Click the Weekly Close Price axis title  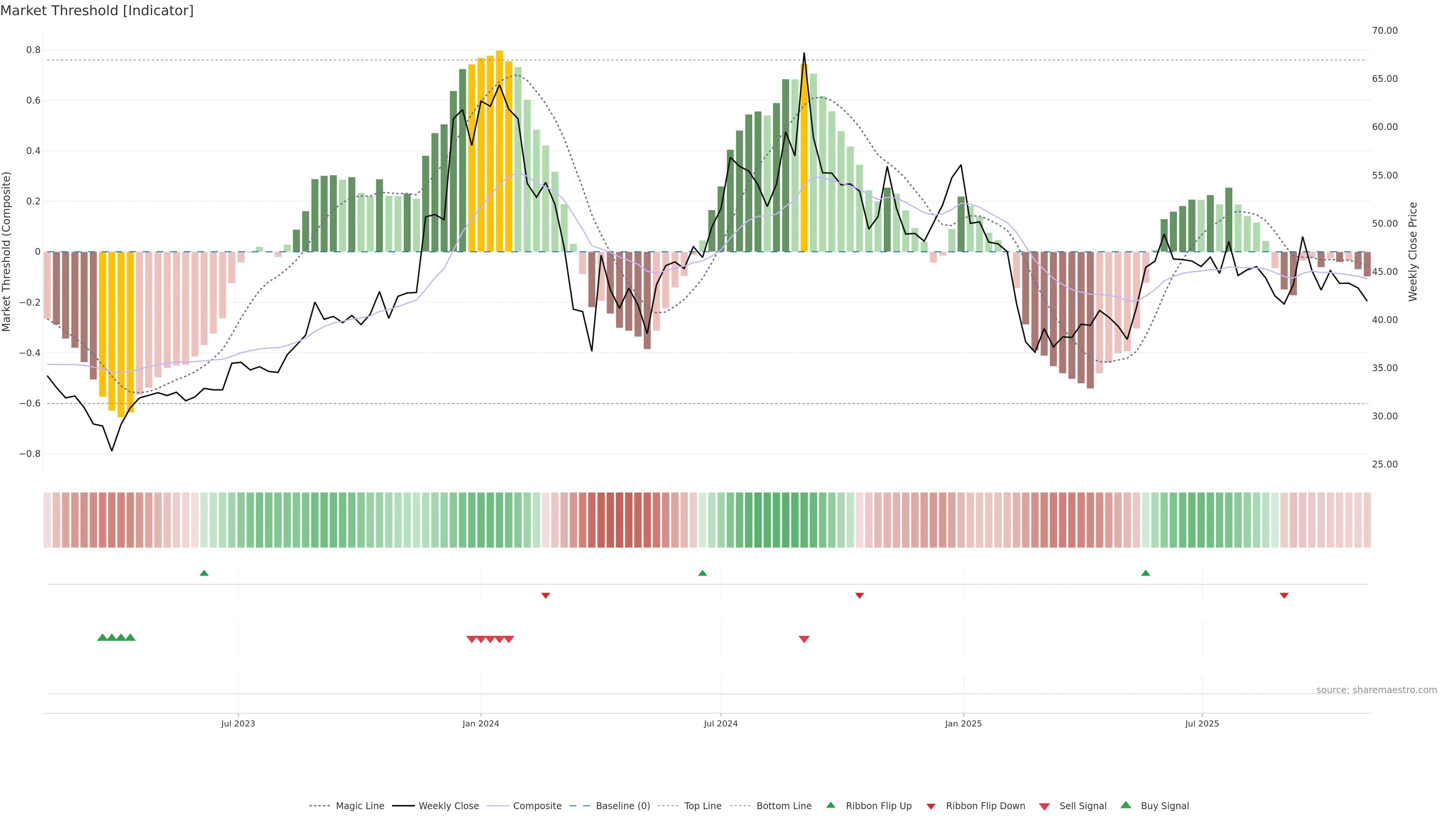1412,251
